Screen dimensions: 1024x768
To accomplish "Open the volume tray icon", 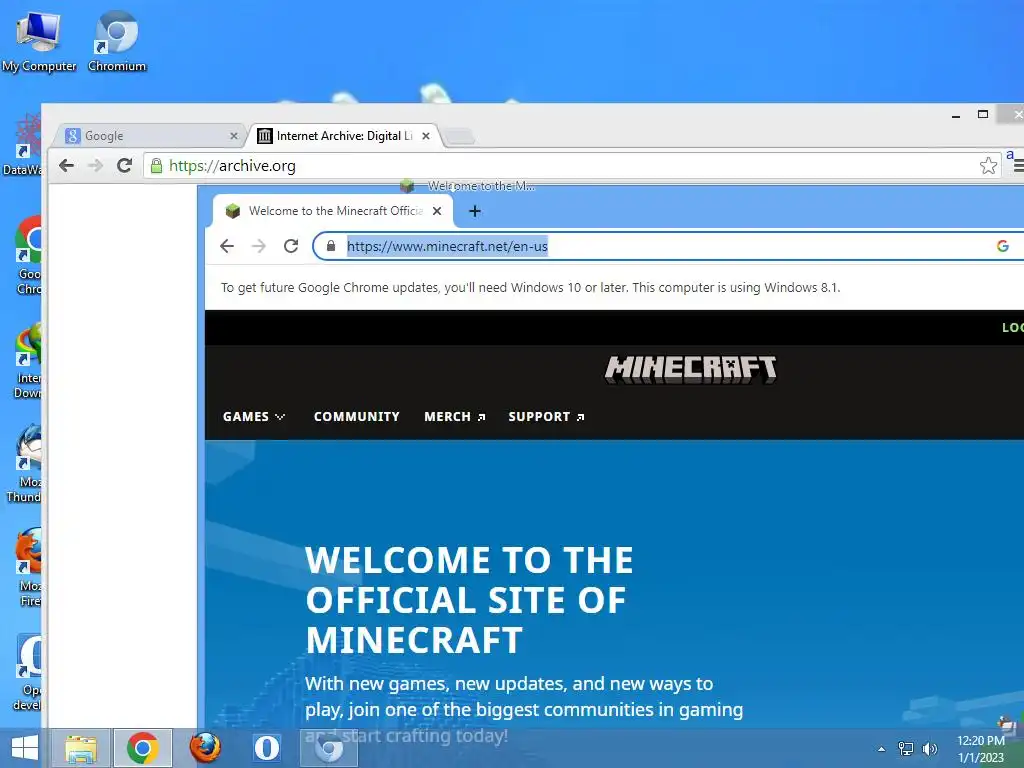I will 930,749.
